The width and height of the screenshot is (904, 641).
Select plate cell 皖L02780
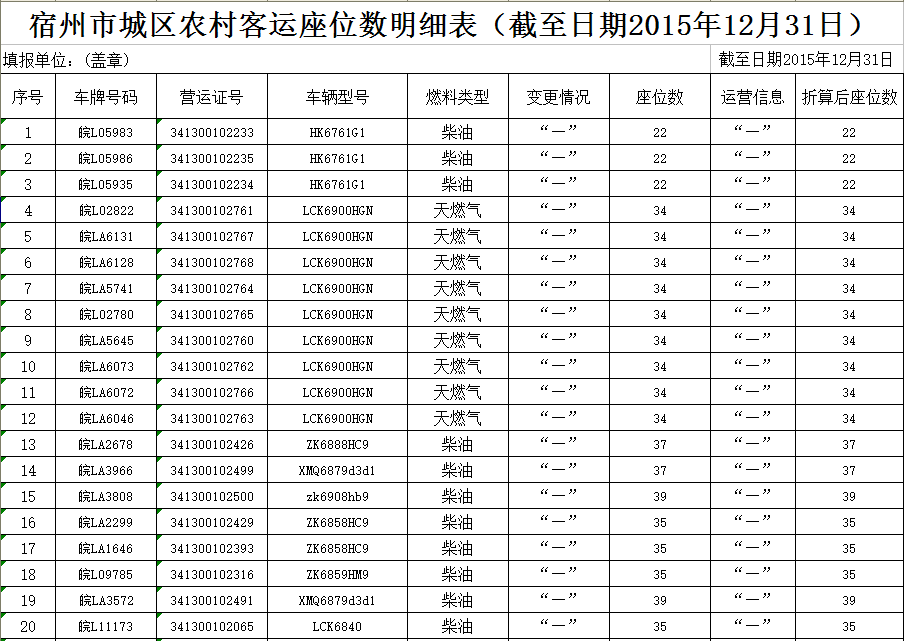pos(106,314)
